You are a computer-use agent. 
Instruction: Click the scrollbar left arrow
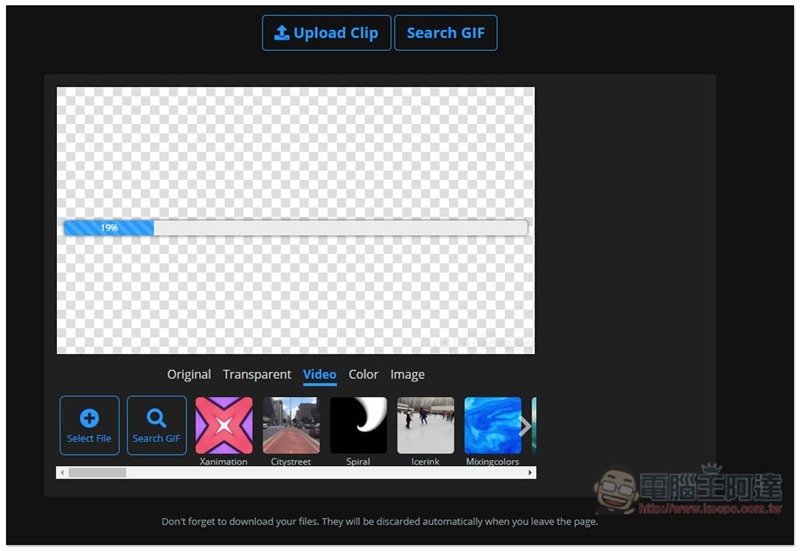tap(62, 473)
